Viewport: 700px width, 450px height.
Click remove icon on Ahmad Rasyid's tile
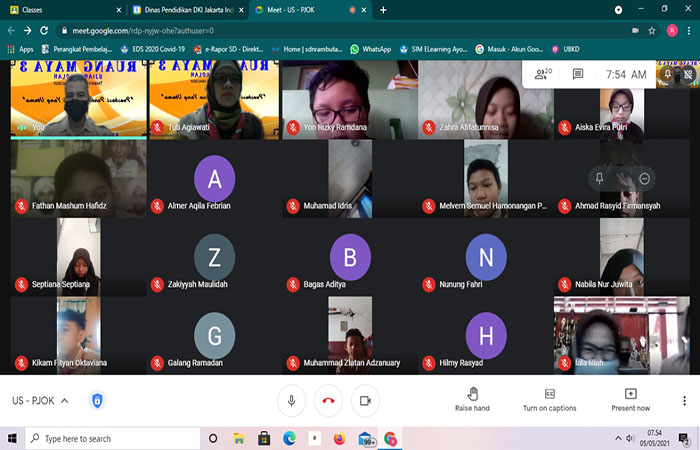tap(645, 178)
